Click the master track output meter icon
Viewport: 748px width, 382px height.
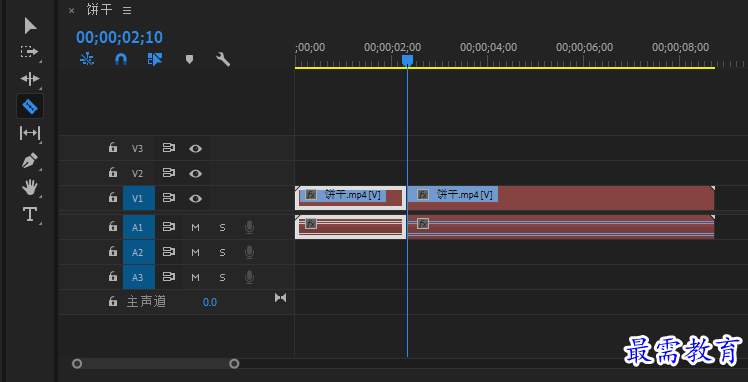tap(280, 298)
